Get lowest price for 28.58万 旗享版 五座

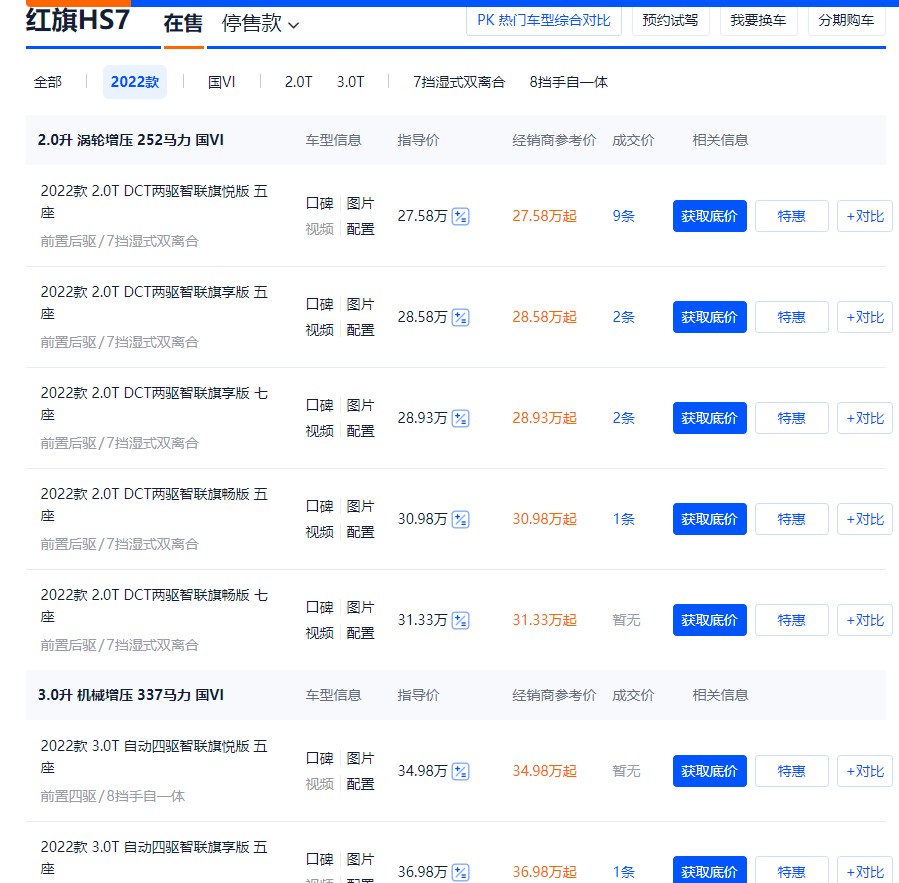pyautogui.click(x=709, y=317)
